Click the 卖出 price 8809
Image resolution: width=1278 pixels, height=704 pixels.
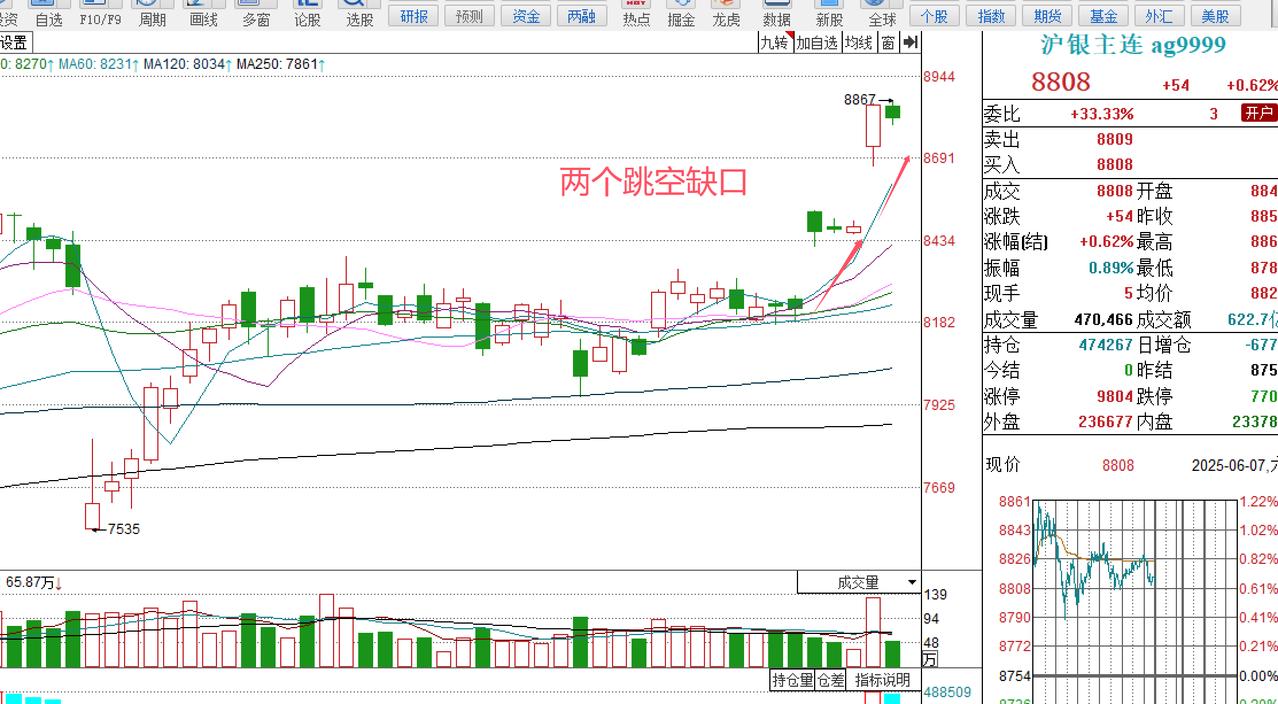pos(1114,139)
